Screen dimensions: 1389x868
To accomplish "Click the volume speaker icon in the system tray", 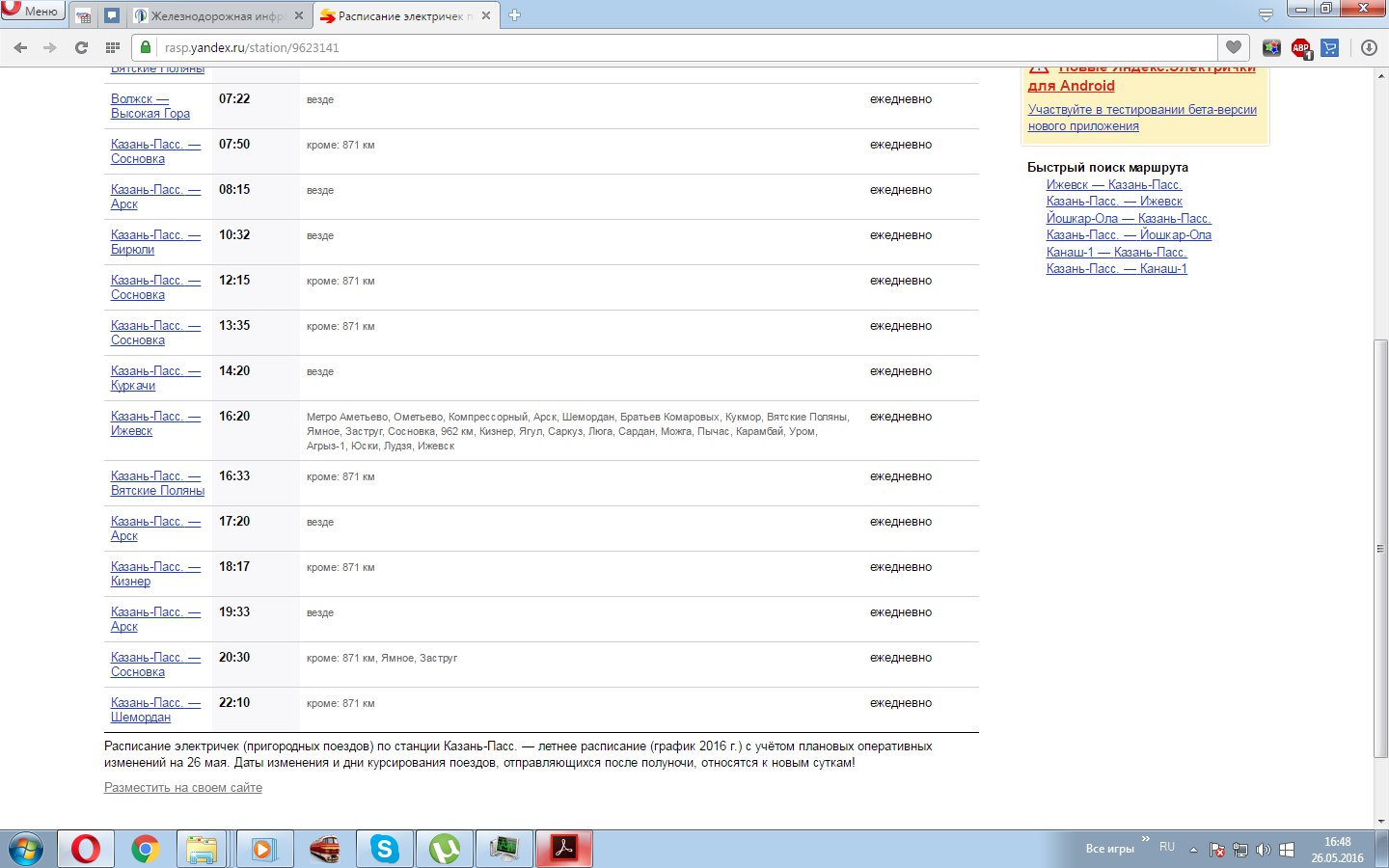I will click(1263, 851).
